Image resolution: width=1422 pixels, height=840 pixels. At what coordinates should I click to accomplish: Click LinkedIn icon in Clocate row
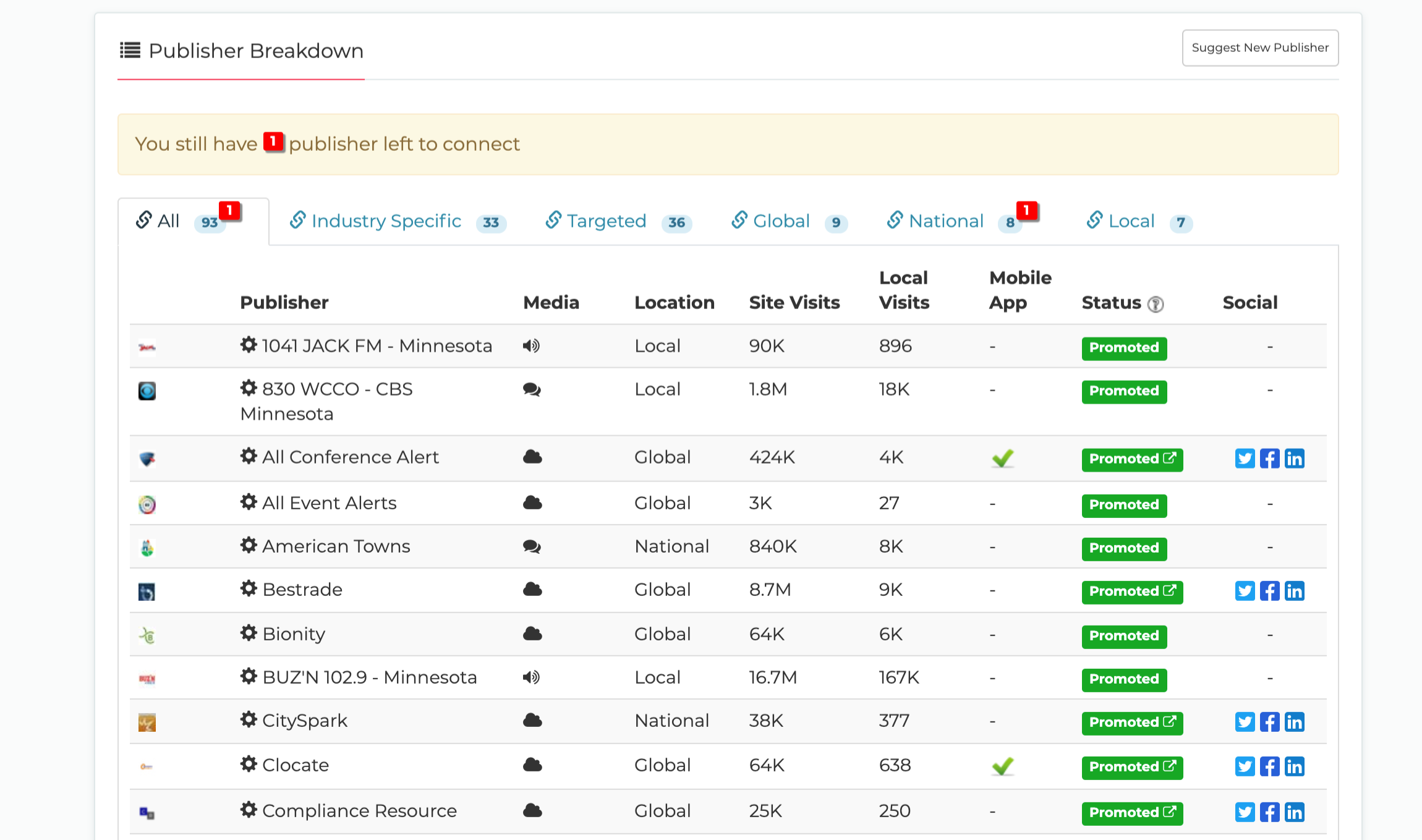point(1294,766)
